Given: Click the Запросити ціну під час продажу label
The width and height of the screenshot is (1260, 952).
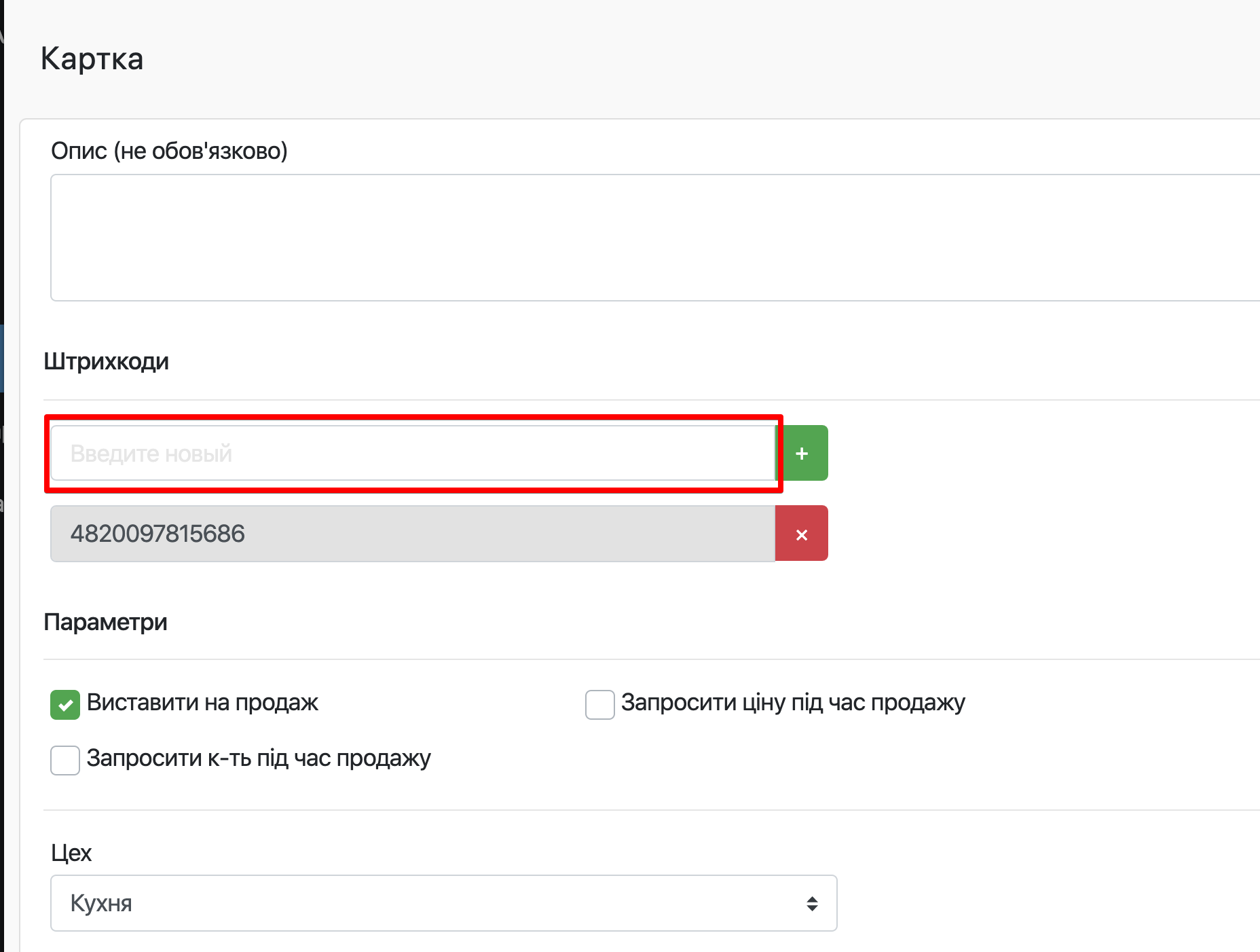Looking at the screenshot, I should click(792, 703).
